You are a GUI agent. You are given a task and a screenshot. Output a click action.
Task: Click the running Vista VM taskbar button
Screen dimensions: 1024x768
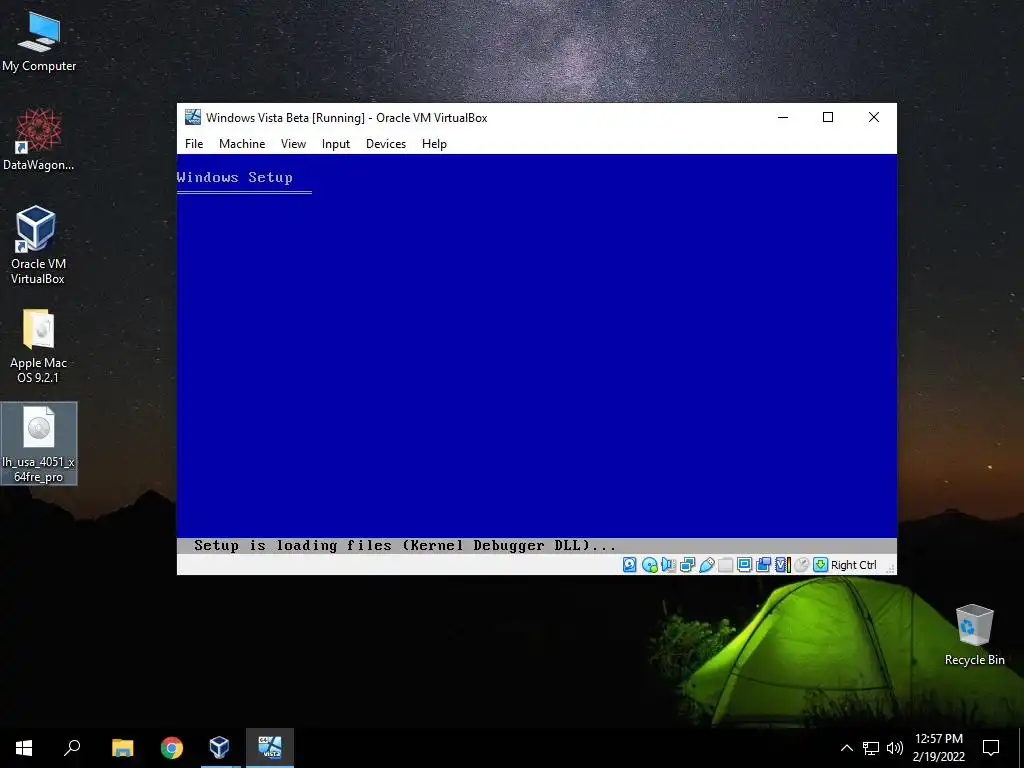point(270,748)
